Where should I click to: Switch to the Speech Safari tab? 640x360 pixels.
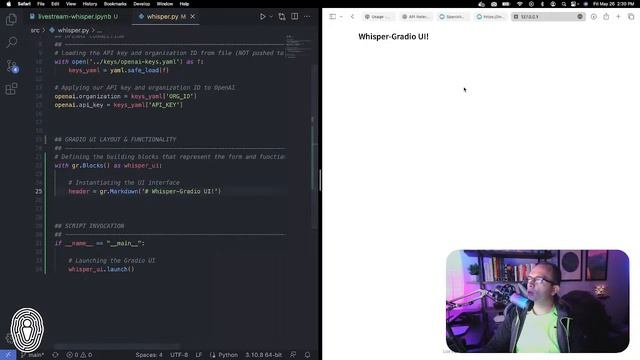click(x=451, y=17)
